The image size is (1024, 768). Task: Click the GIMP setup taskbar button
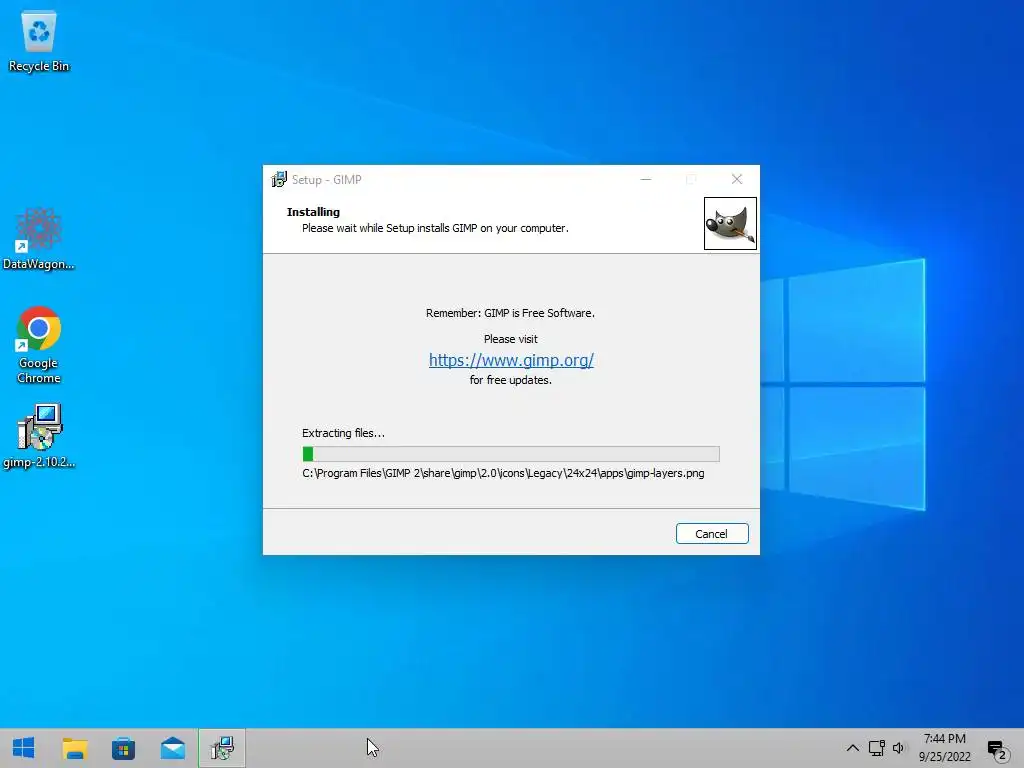(x=222, y=748)
